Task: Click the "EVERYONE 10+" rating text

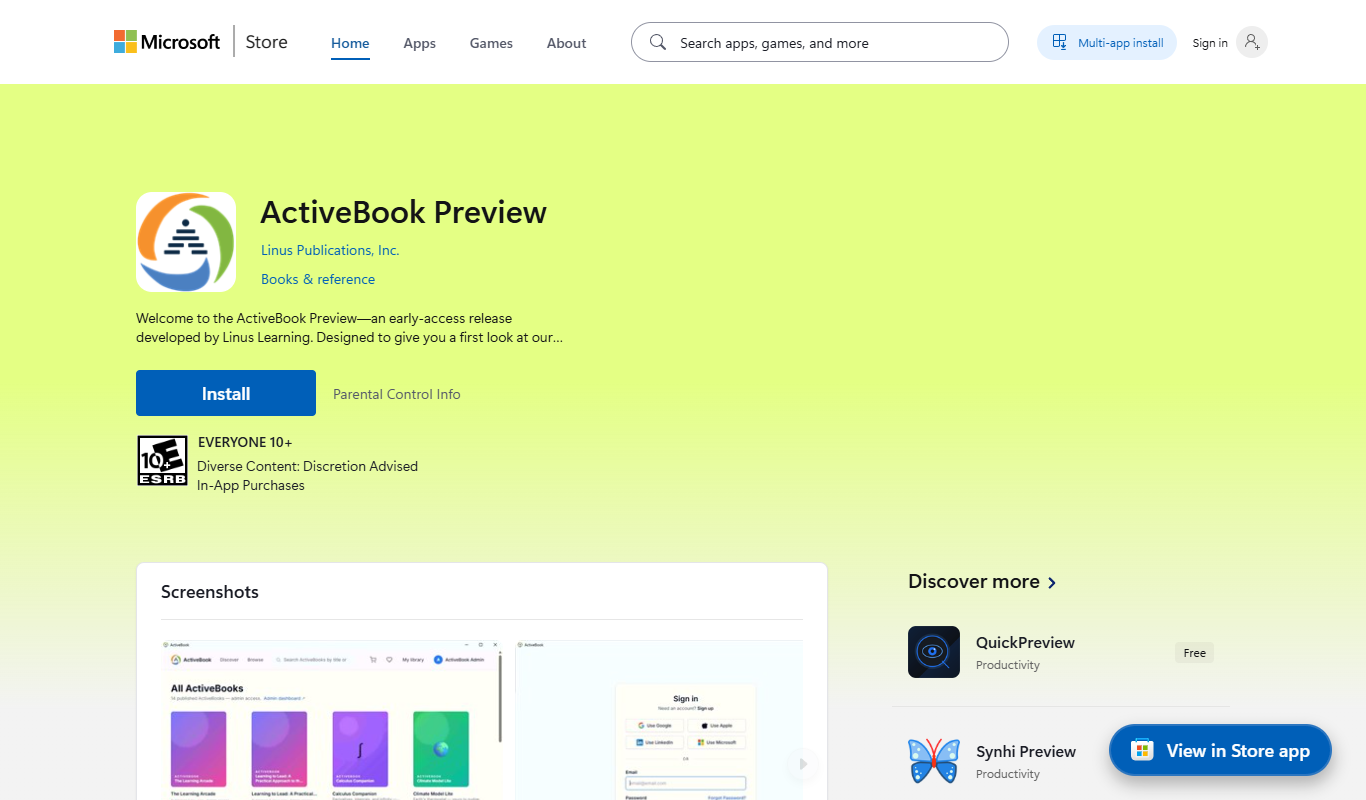Action: (x=245, y=442)
